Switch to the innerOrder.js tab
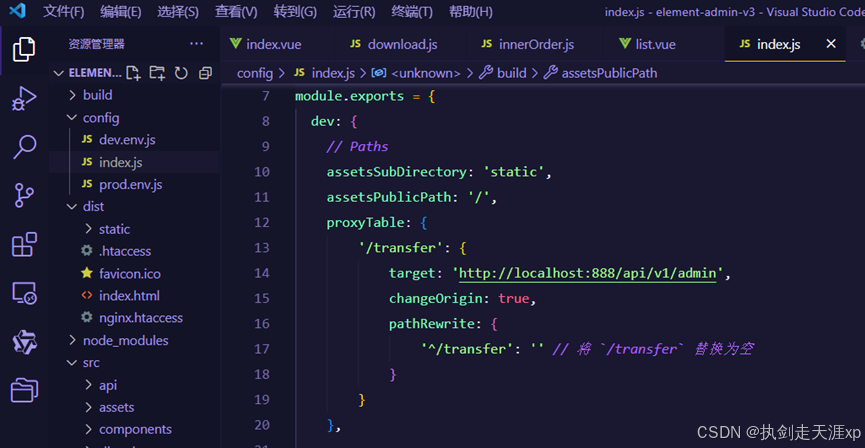 tap(527, 44)
